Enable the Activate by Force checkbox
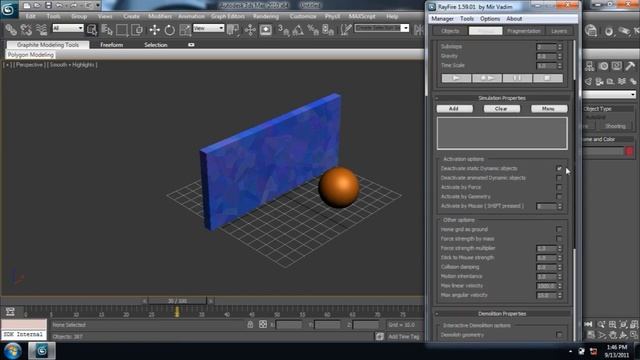Screen dimensions: 640x360 (x=559, y=187)
